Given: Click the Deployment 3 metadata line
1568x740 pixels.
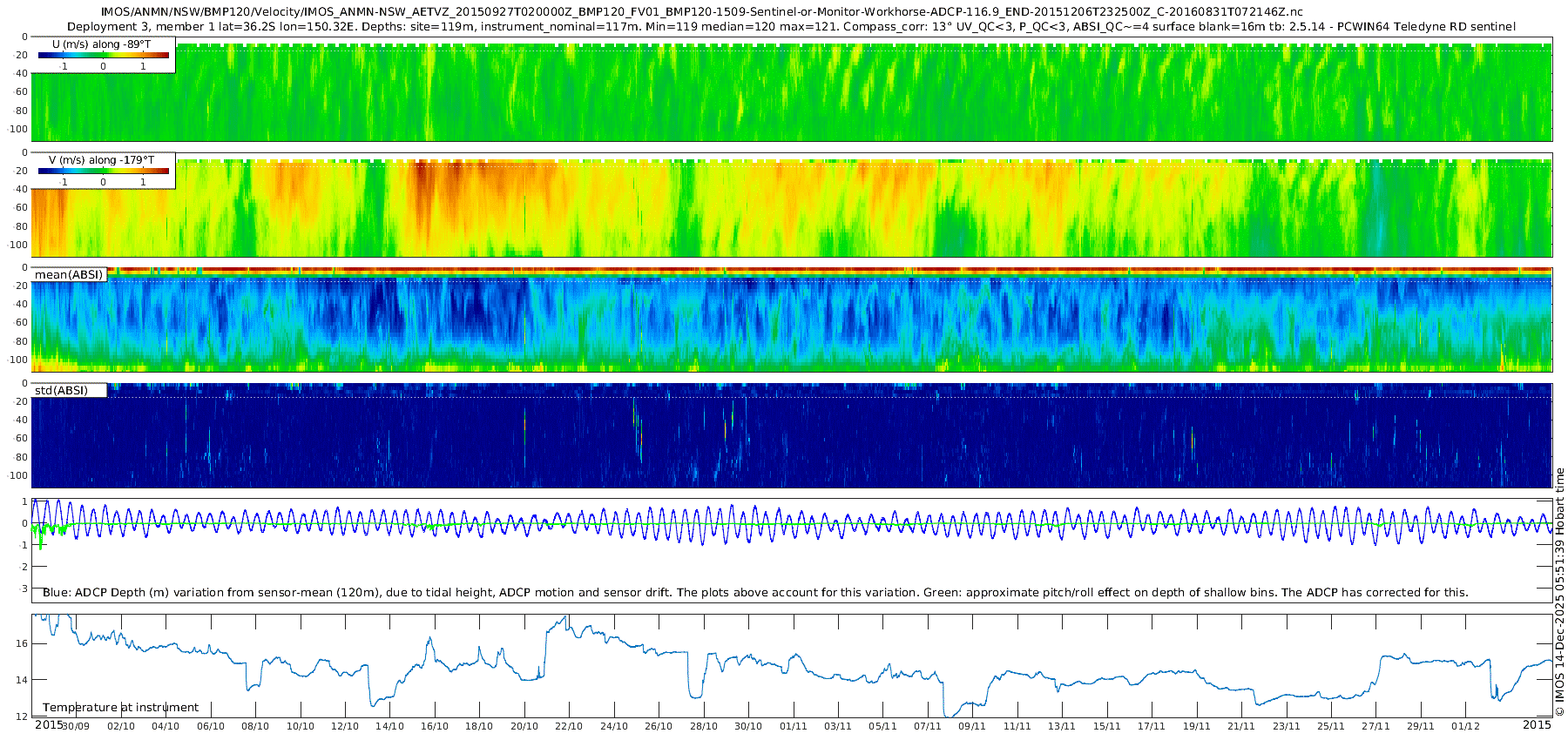Looking at the screenshot, I should pyautogui.click(x=791, y=27).
